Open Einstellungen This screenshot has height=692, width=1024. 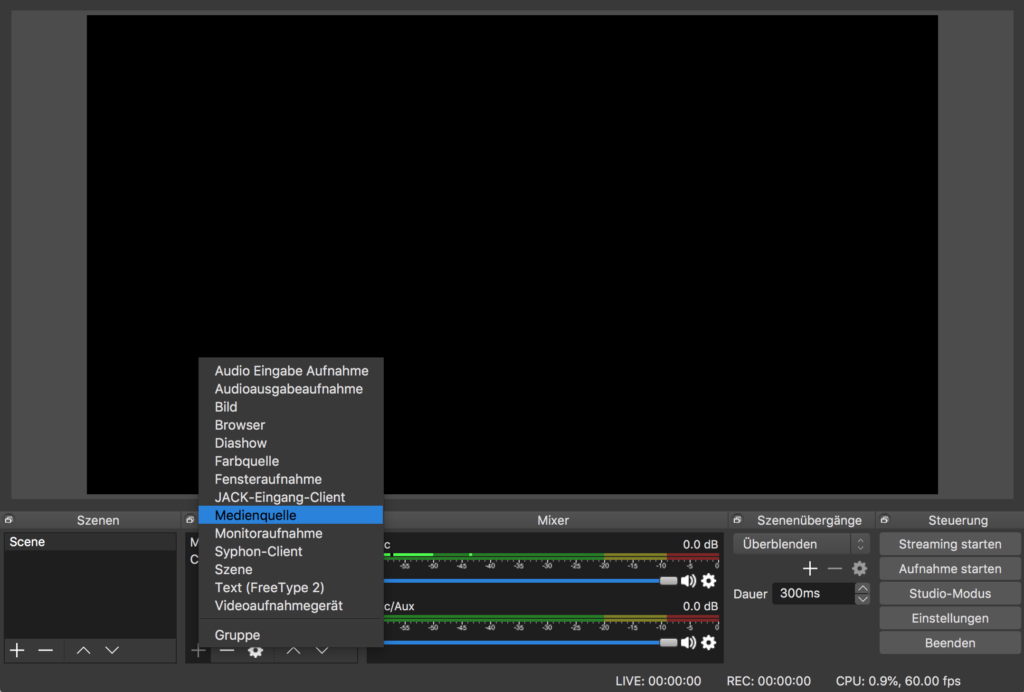(950, 618)
